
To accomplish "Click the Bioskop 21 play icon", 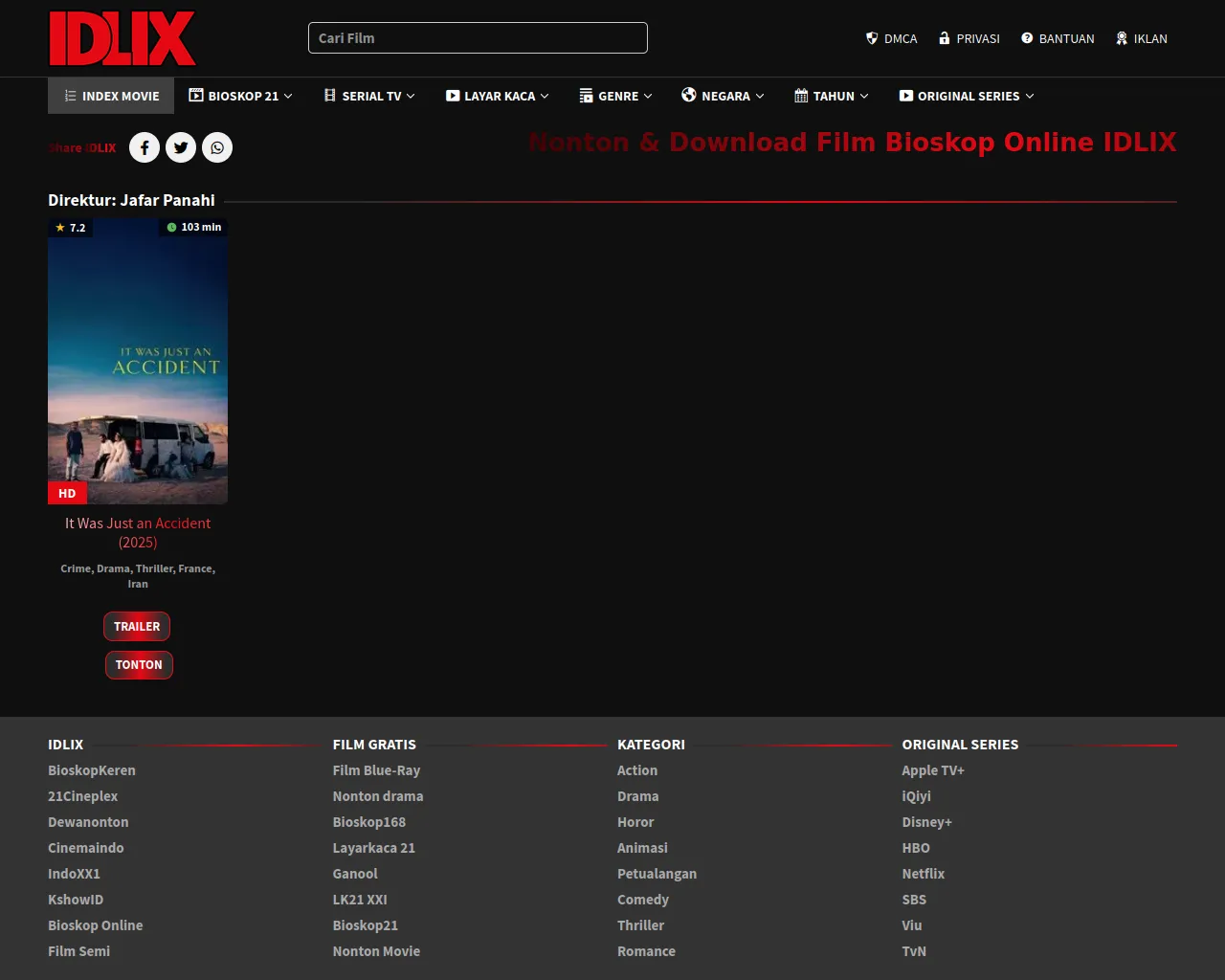I will coord(196,96).
